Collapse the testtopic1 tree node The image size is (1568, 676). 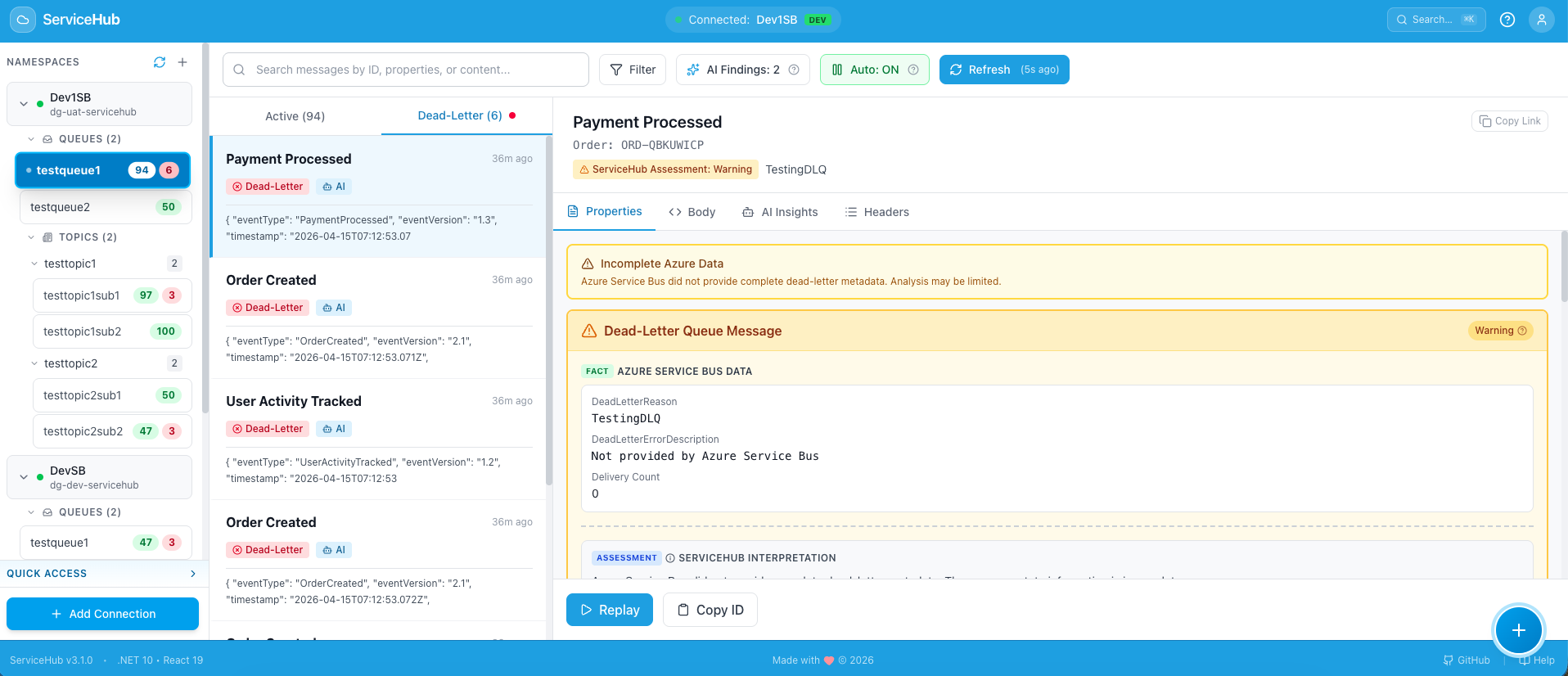(x=34, y=264)
